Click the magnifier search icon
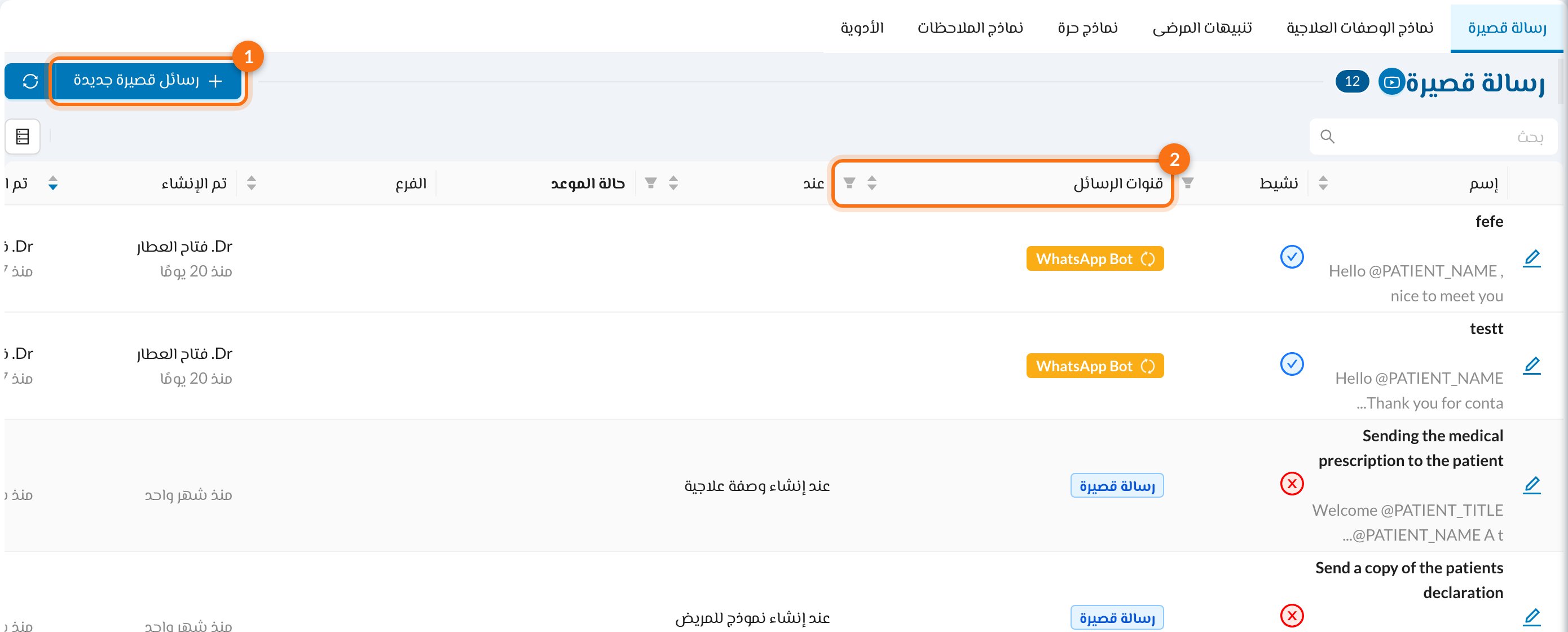This screenshot has width=1568, height=632. (x=1328, y=137)
